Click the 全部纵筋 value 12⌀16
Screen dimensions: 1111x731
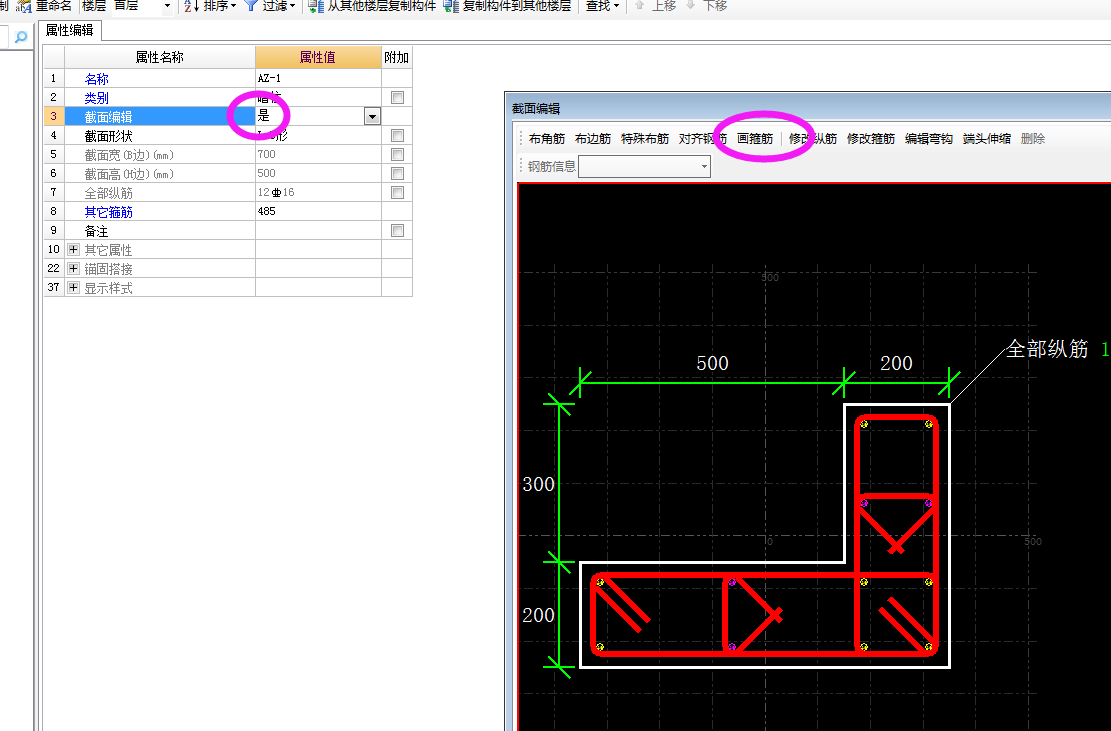[x=318, y=193]
